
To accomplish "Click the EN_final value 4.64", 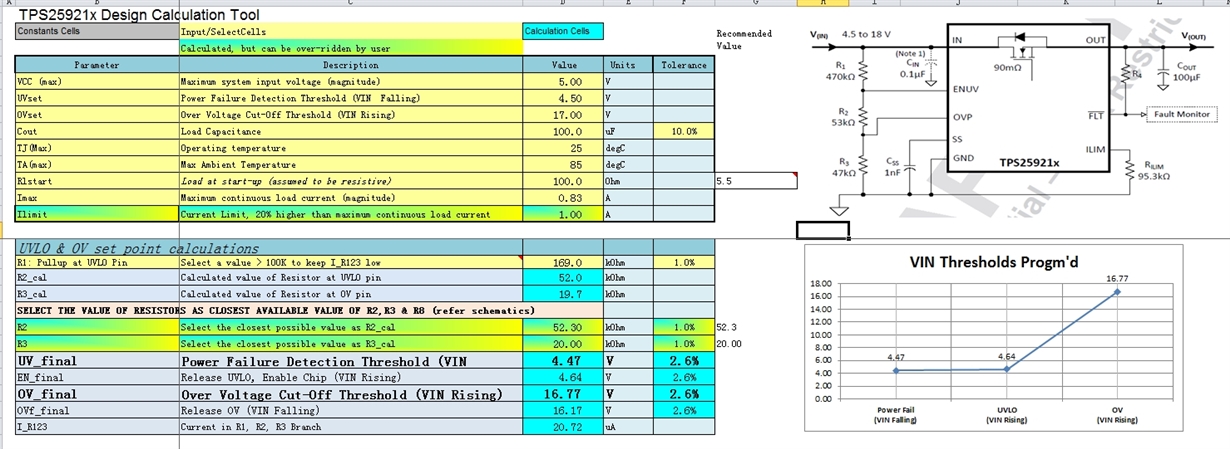I will 563,377.
